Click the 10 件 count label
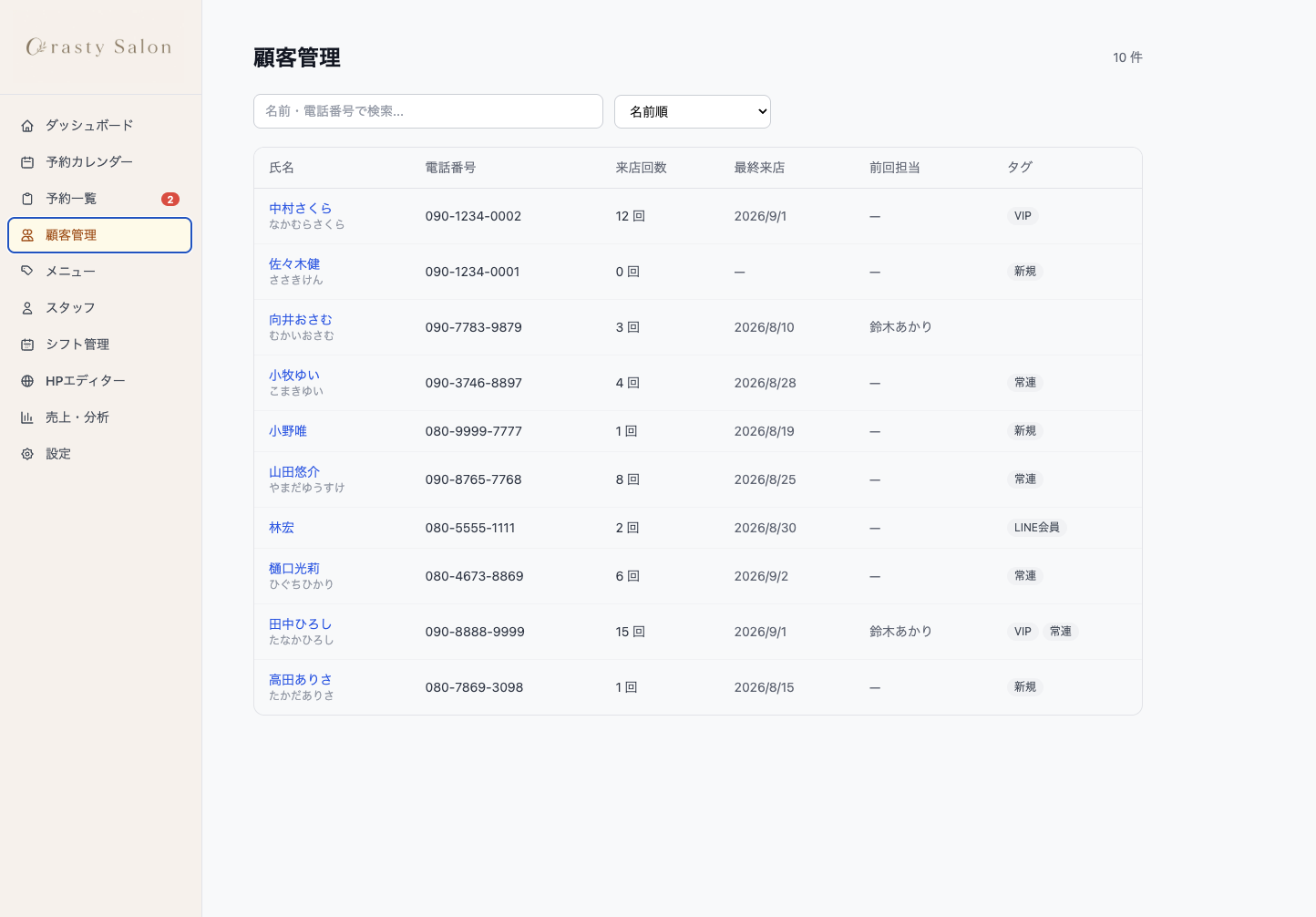 (1127, 57)
